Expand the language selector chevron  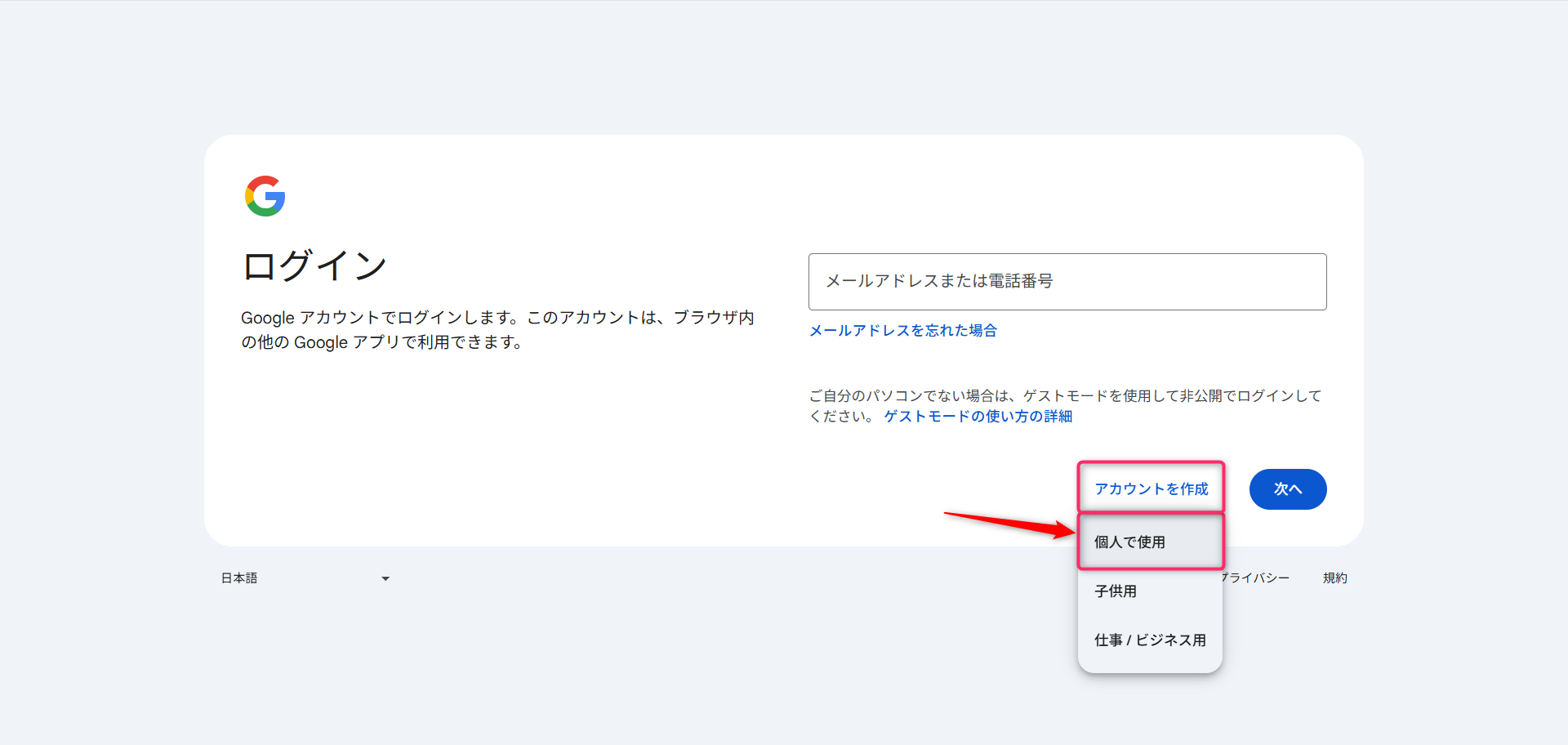tap(385, 578)
